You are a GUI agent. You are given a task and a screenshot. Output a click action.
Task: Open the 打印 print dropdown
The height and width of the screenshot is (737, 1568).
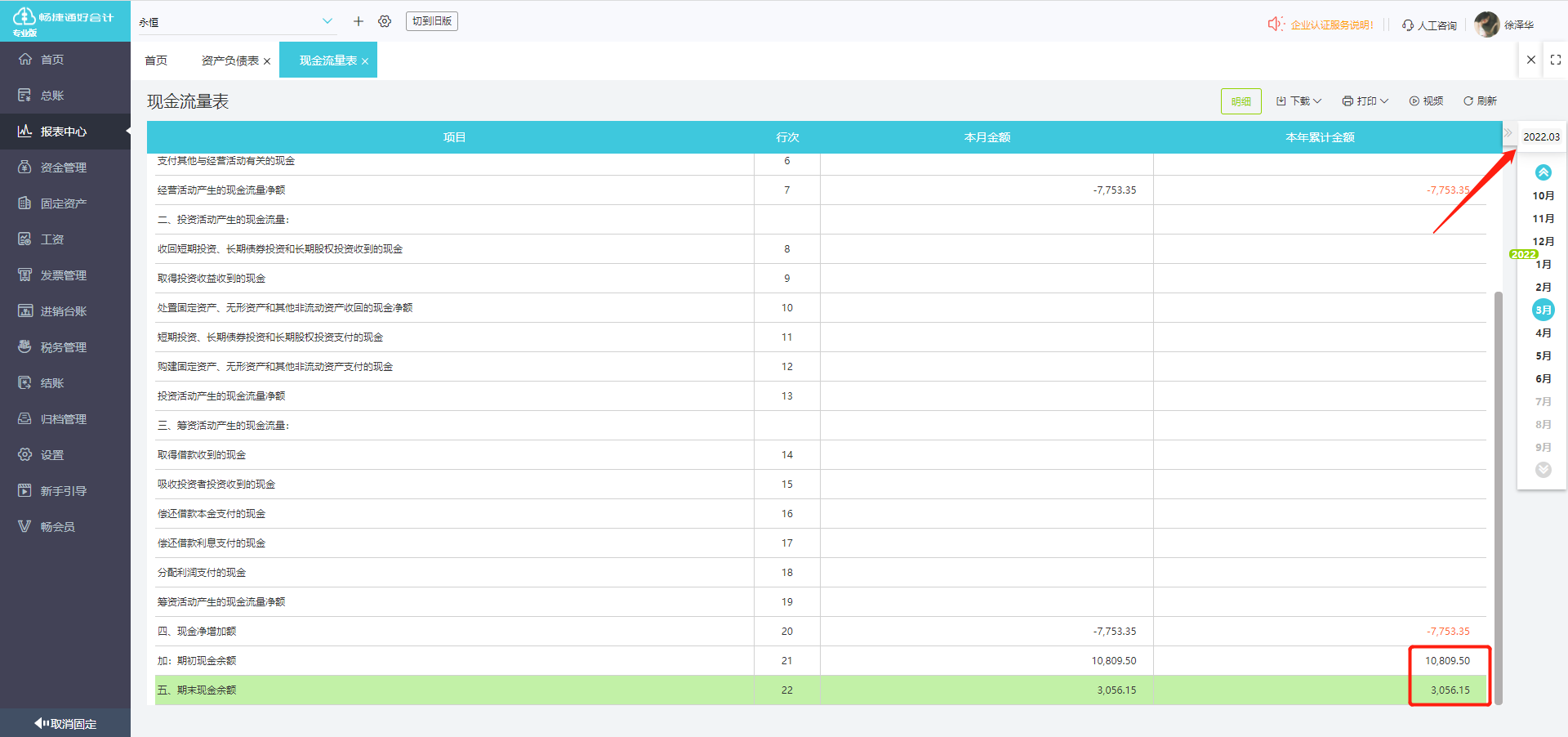click(1365, 101)
